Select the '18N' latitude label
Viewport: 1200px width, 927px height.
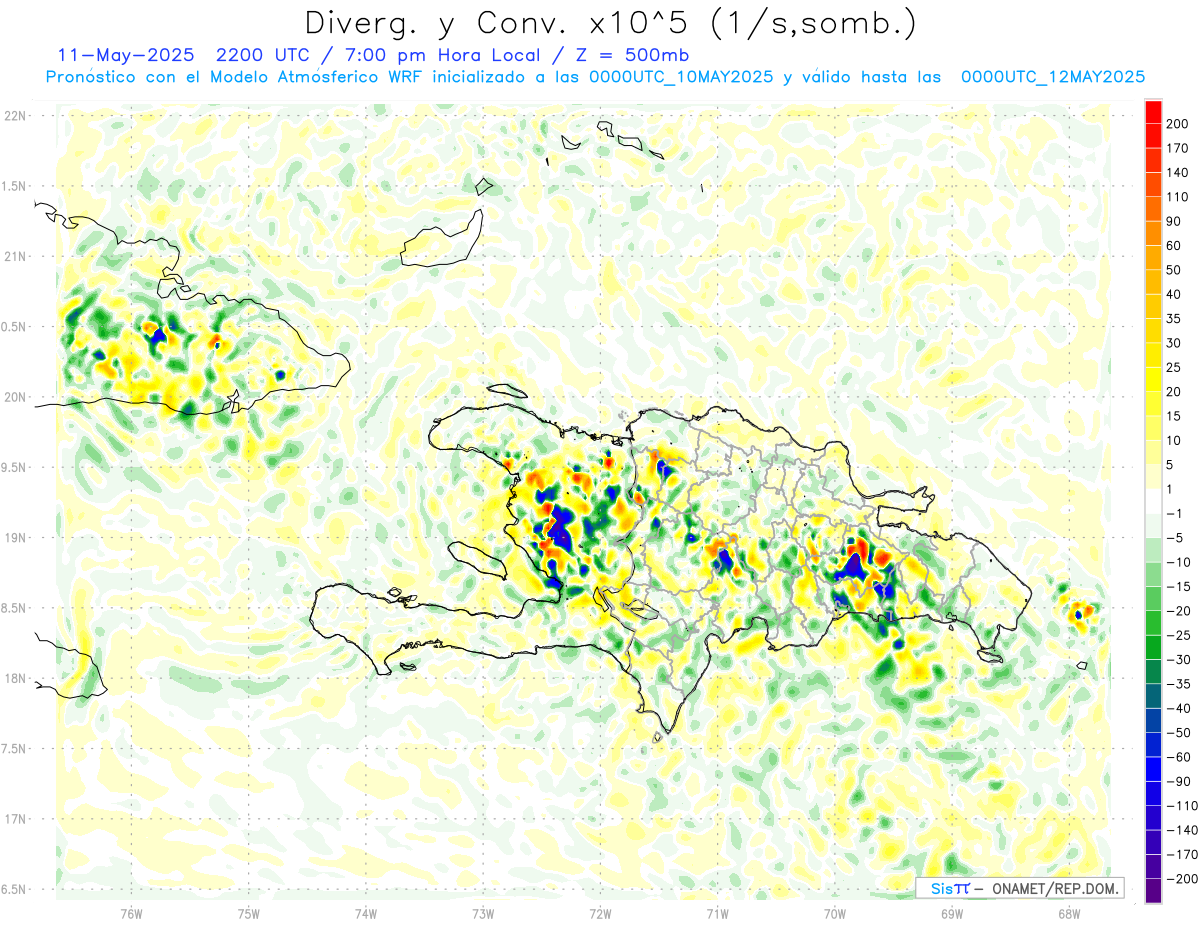(14, 678)
